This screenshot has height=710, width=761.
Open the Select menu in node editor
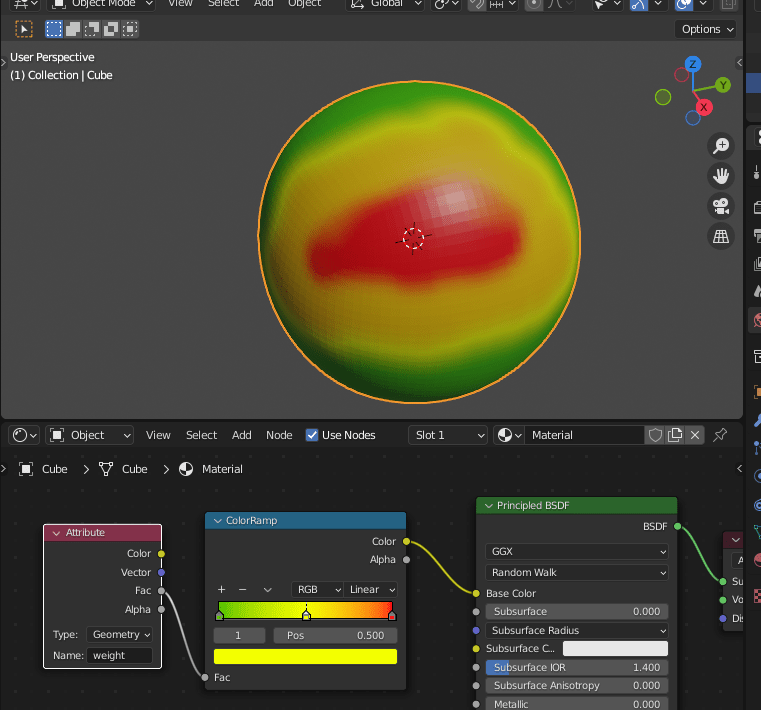pyautogui.click(x=201, y=435)
